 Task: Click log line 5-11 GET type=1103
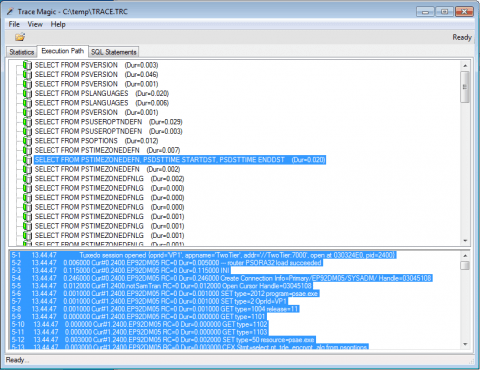(139, 332)
